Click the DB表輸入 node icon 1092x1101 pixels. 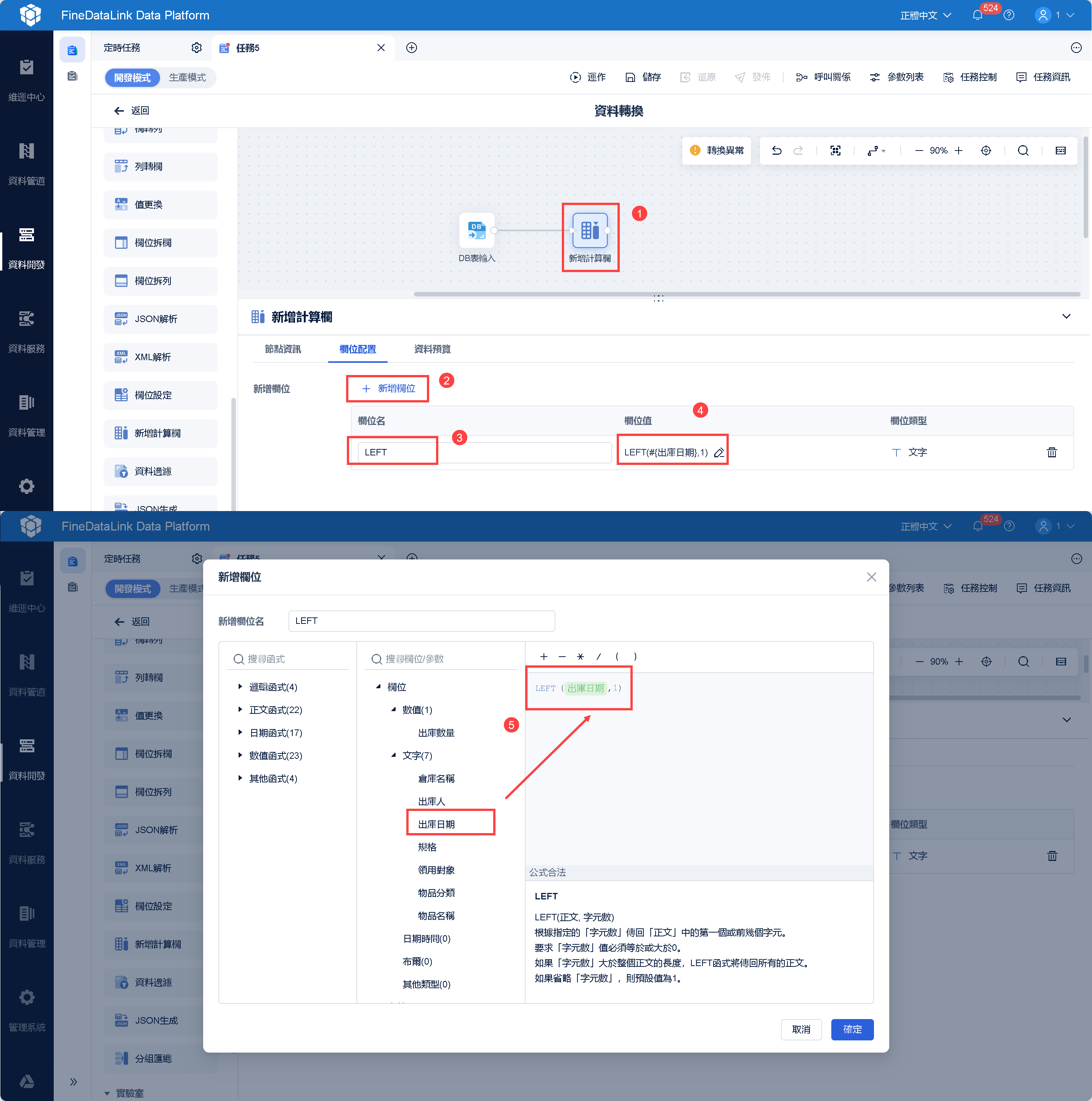point(476,230)
